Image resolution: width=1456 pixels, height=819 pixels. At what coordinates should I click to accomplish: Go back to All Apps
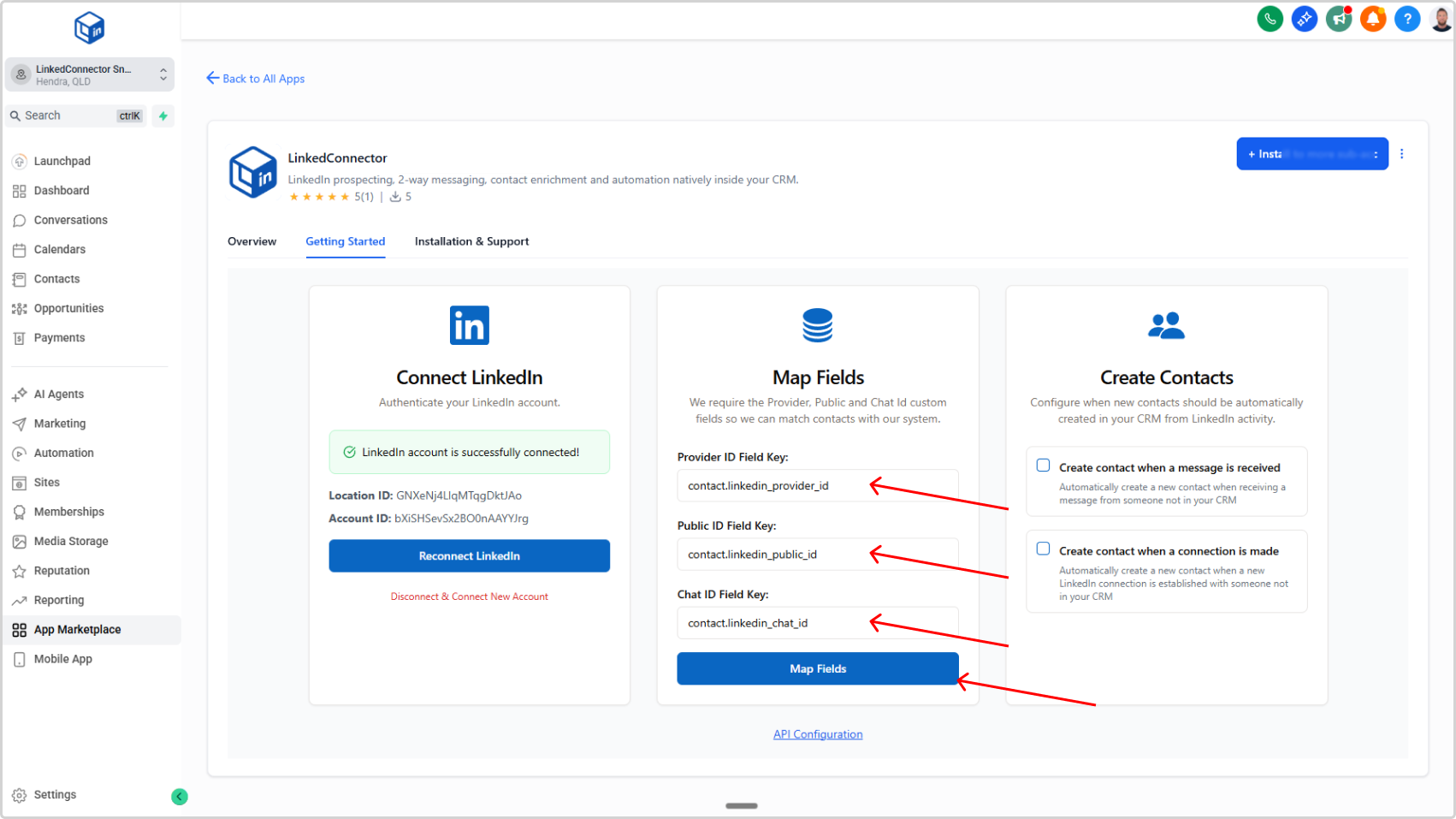pos(255,79)
